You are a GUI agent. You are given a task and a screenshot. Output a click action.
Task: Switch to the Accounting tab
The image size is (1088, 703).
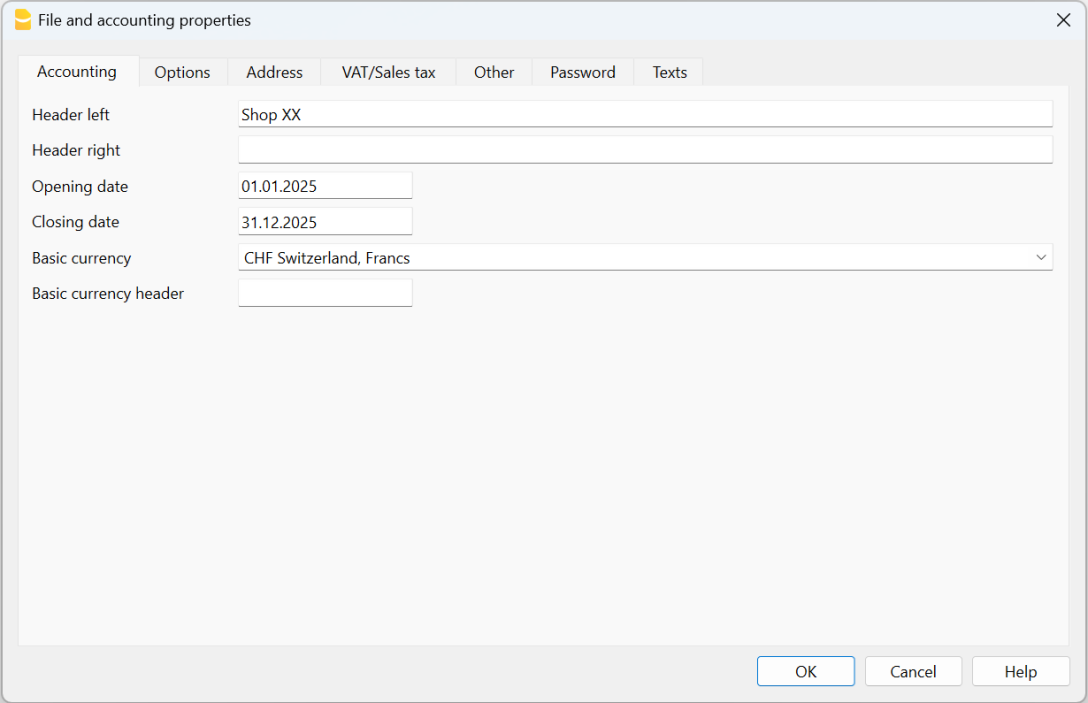[x=77, y=72]
